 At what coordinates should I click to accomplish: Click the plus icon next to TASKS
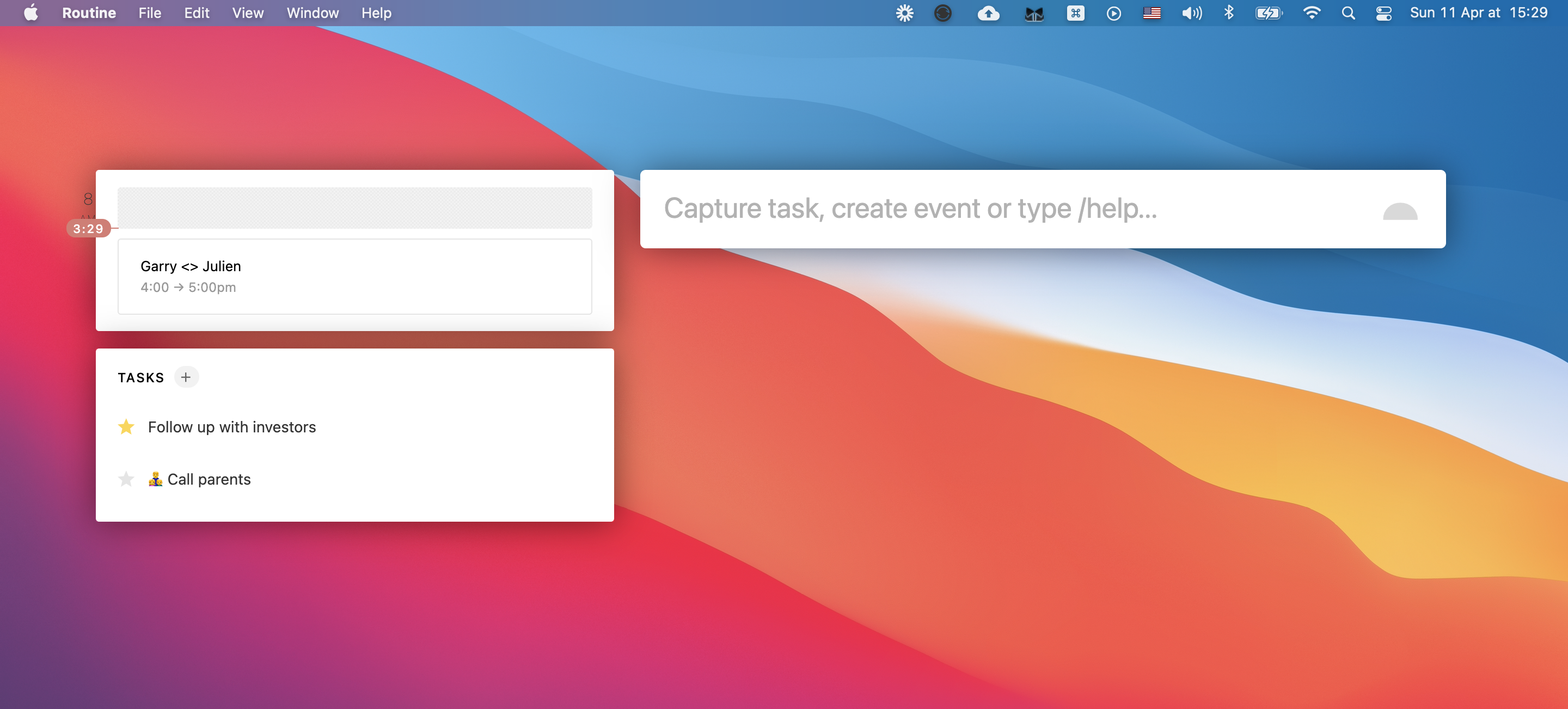(186, 377)
